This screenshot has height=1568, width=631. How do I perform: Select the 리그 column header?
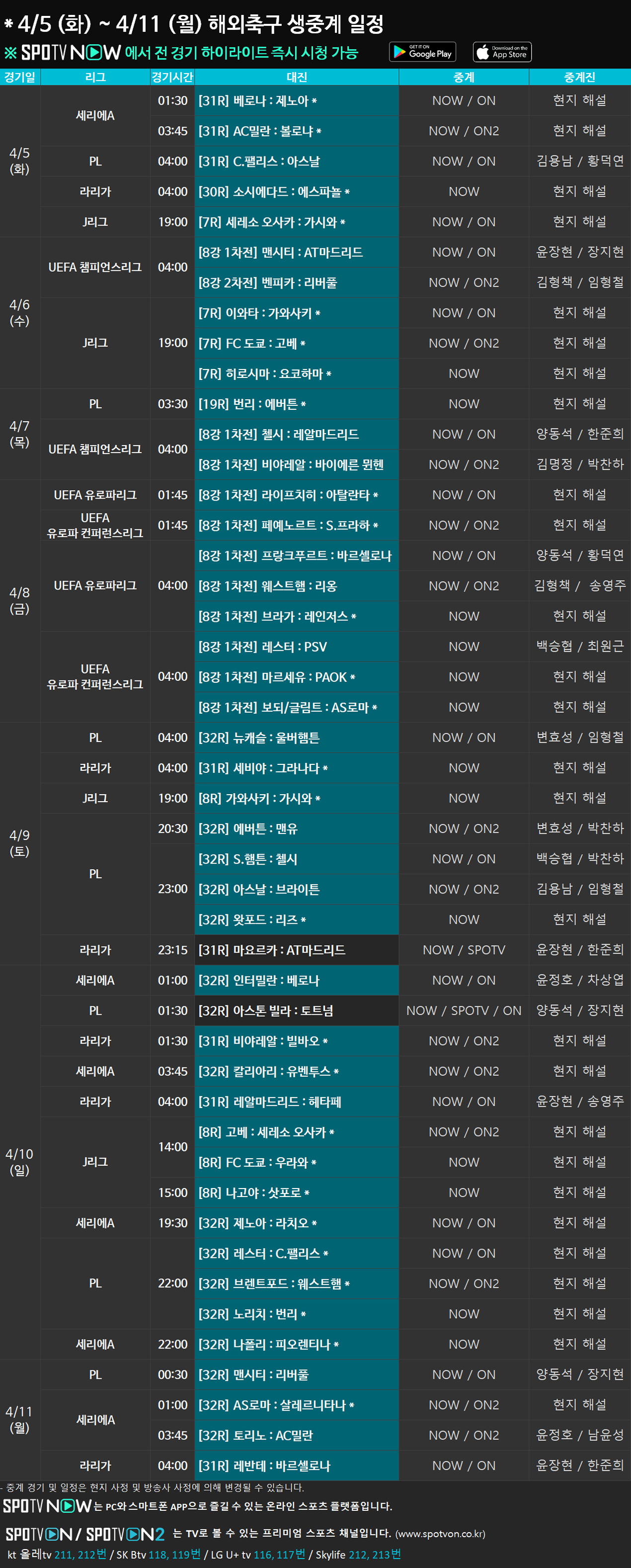95,77
